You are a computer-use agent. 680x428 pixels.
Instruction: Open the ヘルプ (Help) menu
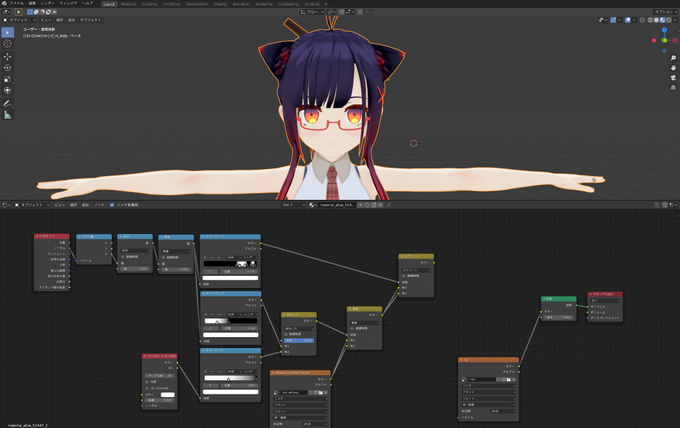(88, 3)
